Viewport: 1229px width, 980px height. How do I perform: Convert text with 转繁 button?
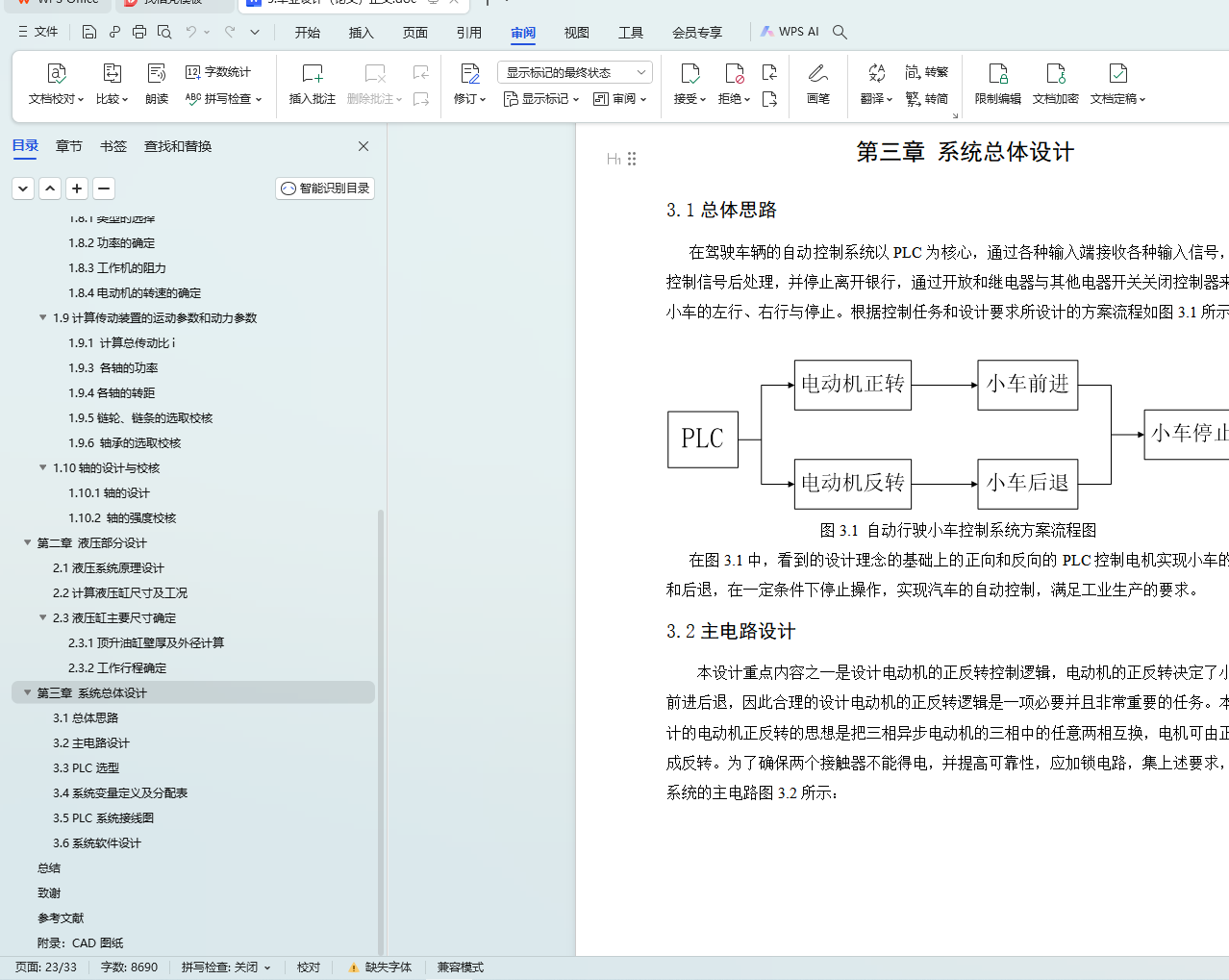927,72
